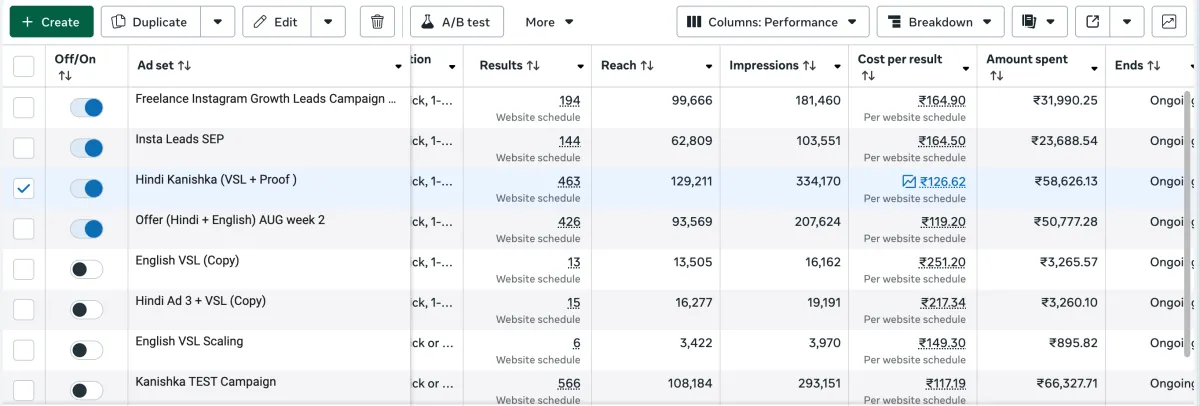The height and width of the screenshot is (406, 1200).
Task: Open the More menu
Action: tap(549, 22)
